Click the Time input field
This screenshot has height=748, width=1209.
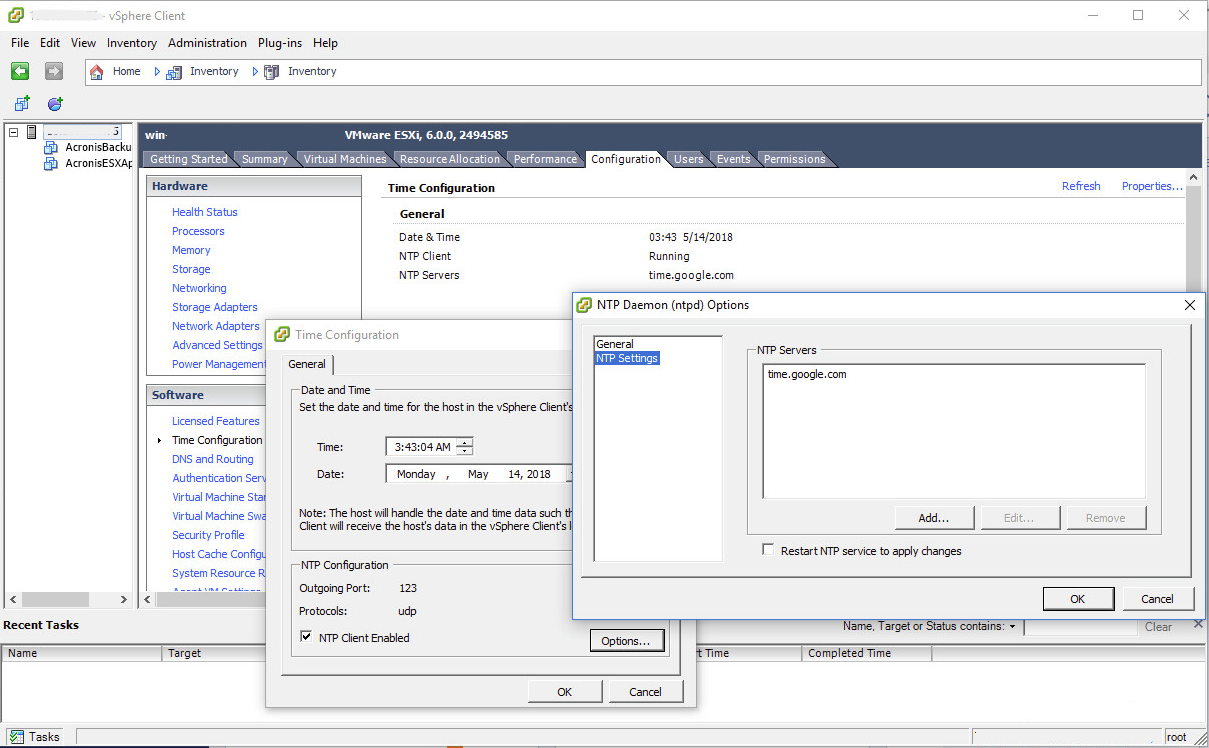click(x=422, y=447)
